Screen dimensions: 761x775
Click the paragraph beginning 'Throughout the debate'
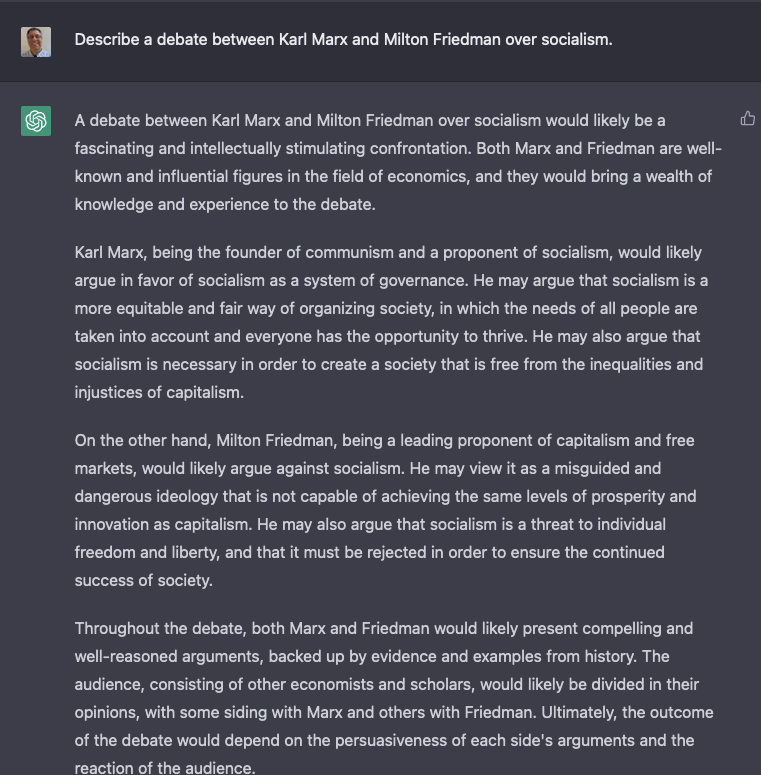coord(395,698)
